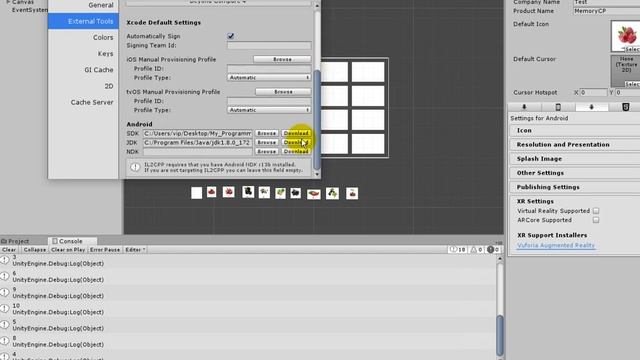Click the JDK path field
Image resolution: width=640 pixels, height=360 pixels.
[x=198, y=142]
